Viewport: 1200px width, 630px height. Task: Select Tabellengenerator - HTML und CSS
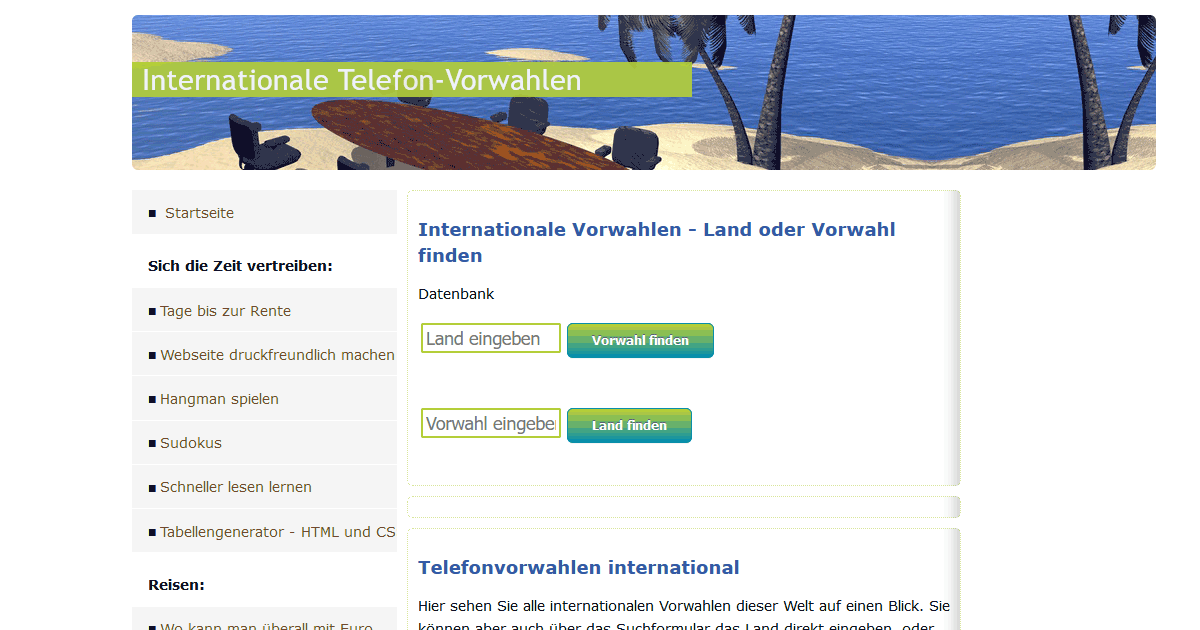(277, 531)
